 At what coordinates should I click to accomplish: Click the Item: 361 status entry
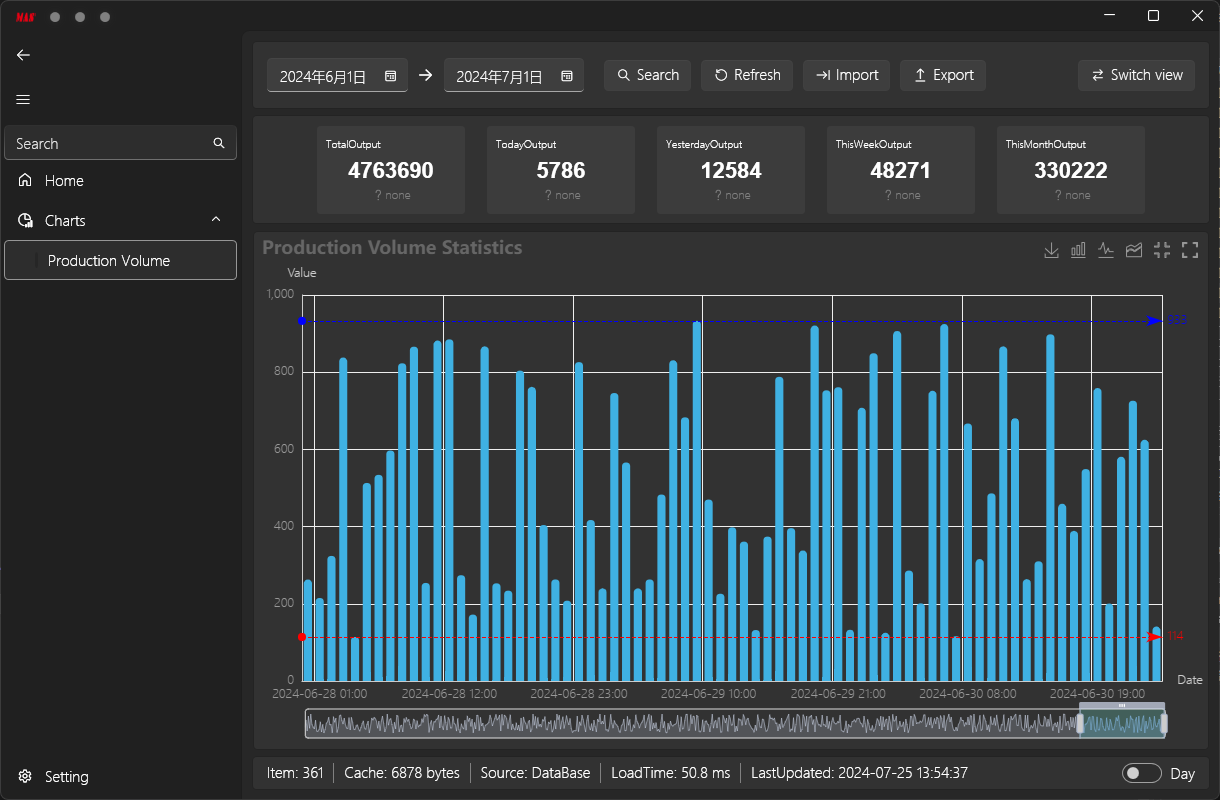[295, 773]
